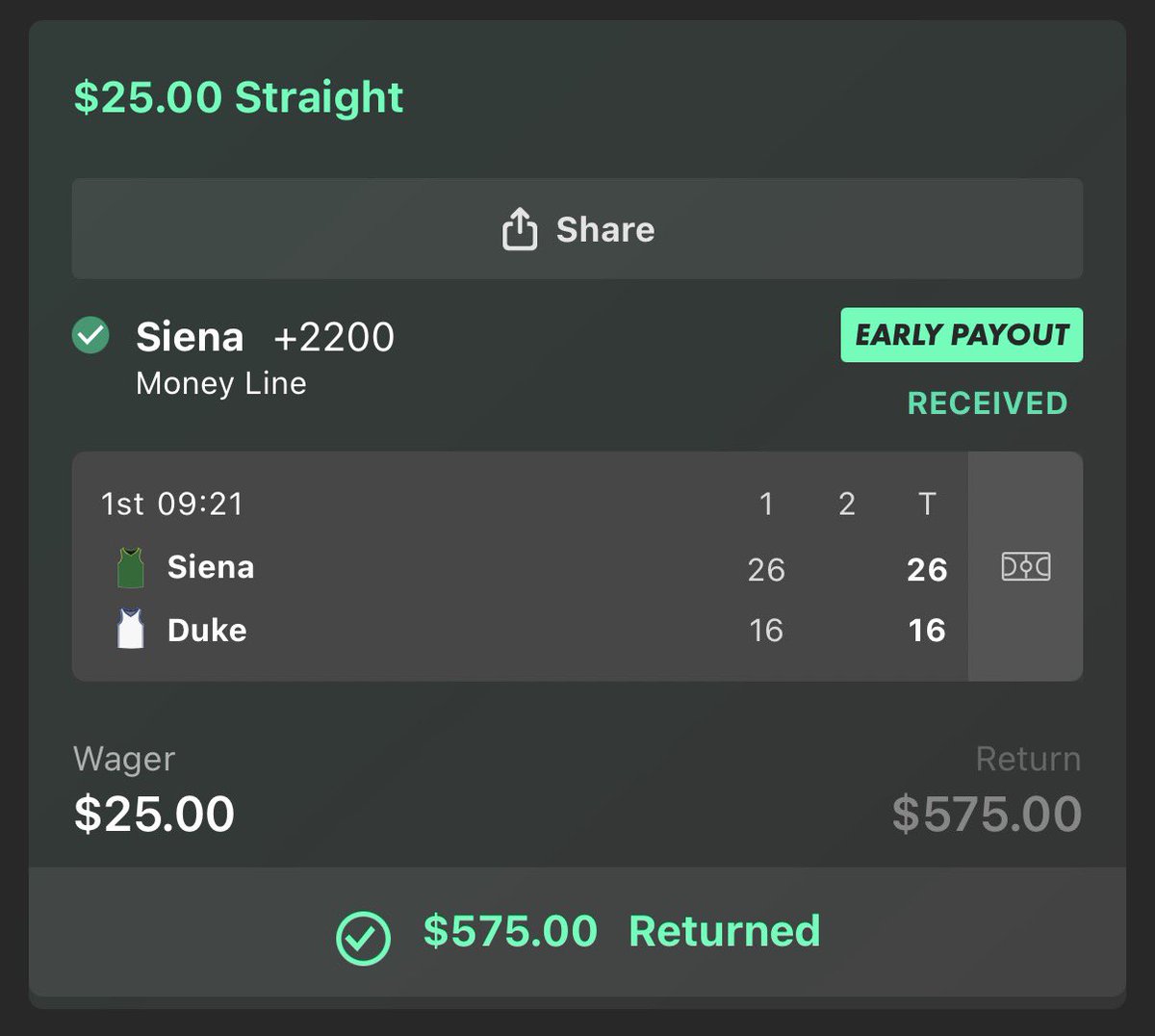The image size is (1155, 1036).
Task: Click Duke's white jersey icon
Action: tap(130, 630)
